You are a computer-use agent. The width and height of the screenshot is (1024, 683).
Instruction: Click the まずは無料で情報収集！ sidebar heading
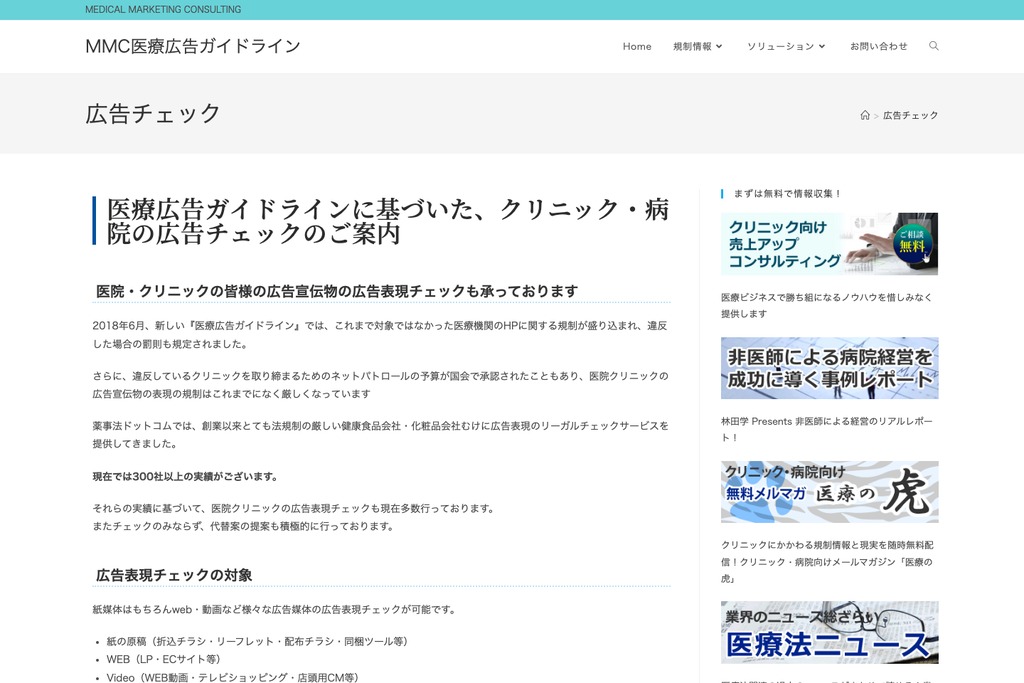[x=788, y=193]
